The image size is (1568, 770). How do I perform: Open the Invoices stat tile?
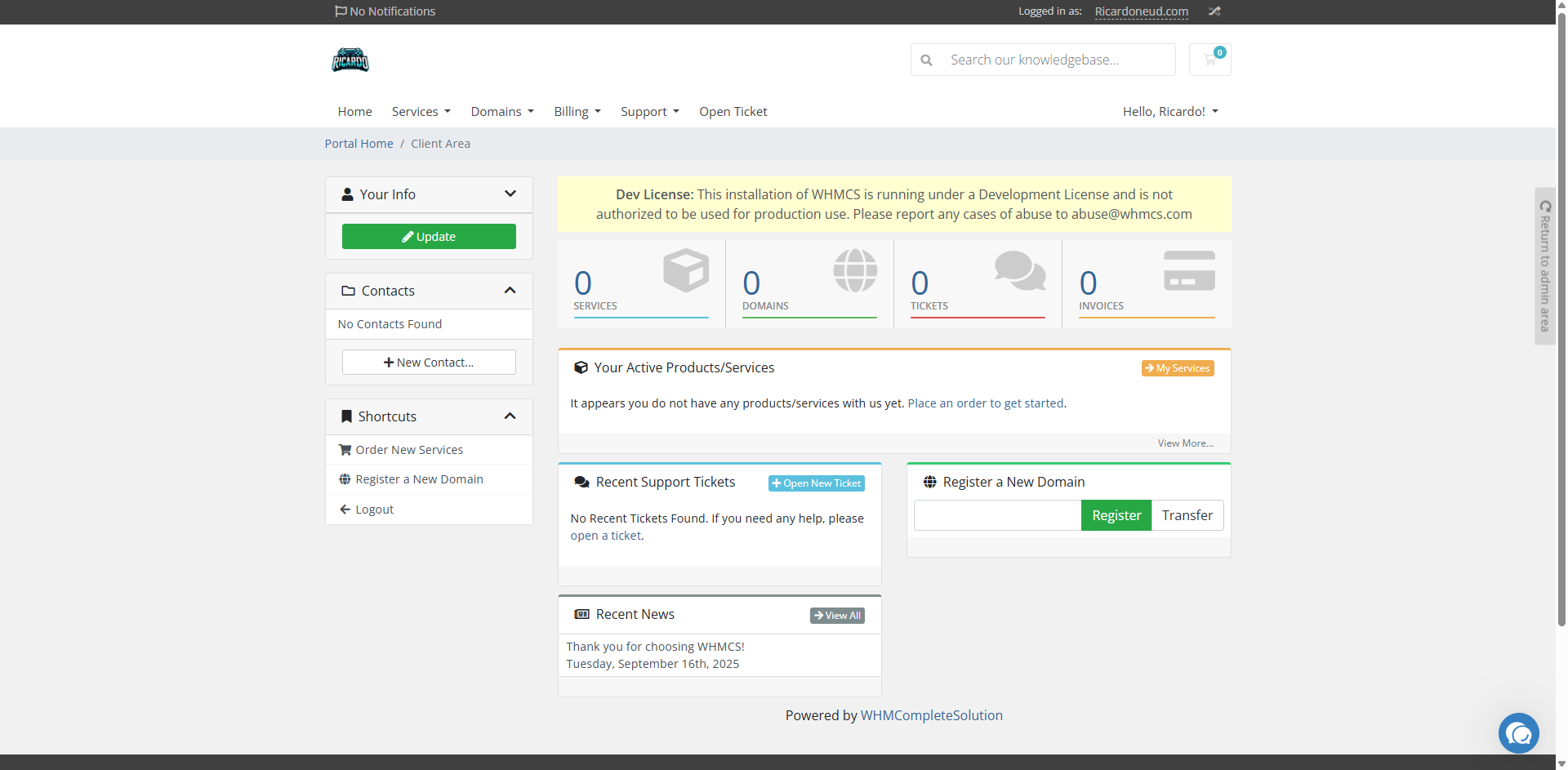coord(1147,283)
